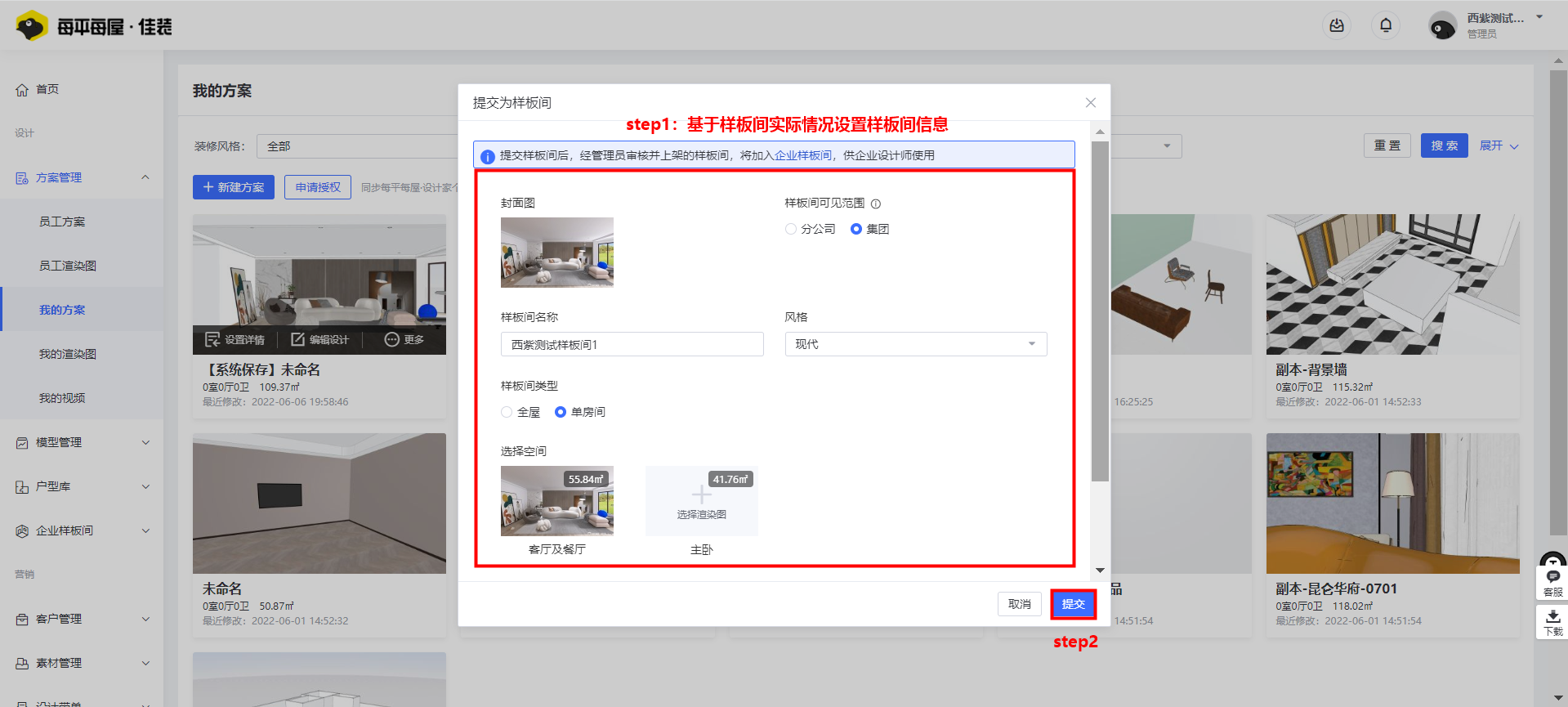The height and width of the screenshot is (707, 1568).
Task: Open the 未命名 plan thumbnail
Action: click(319, 503)
